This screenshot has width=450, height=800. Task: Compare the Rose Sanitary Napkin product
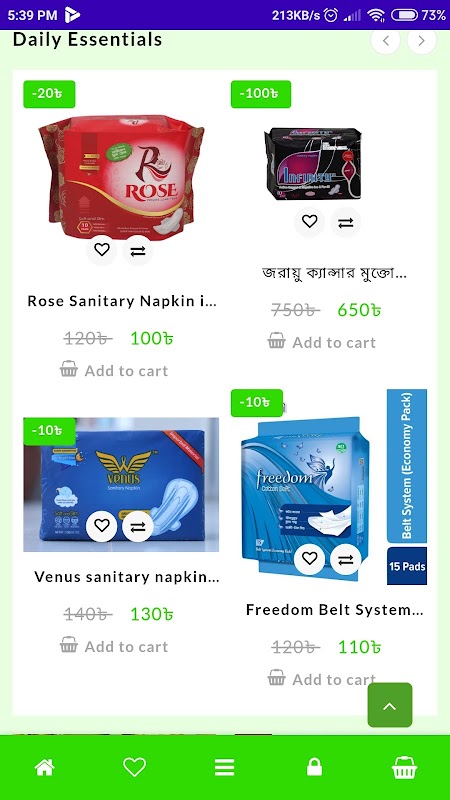138,250
